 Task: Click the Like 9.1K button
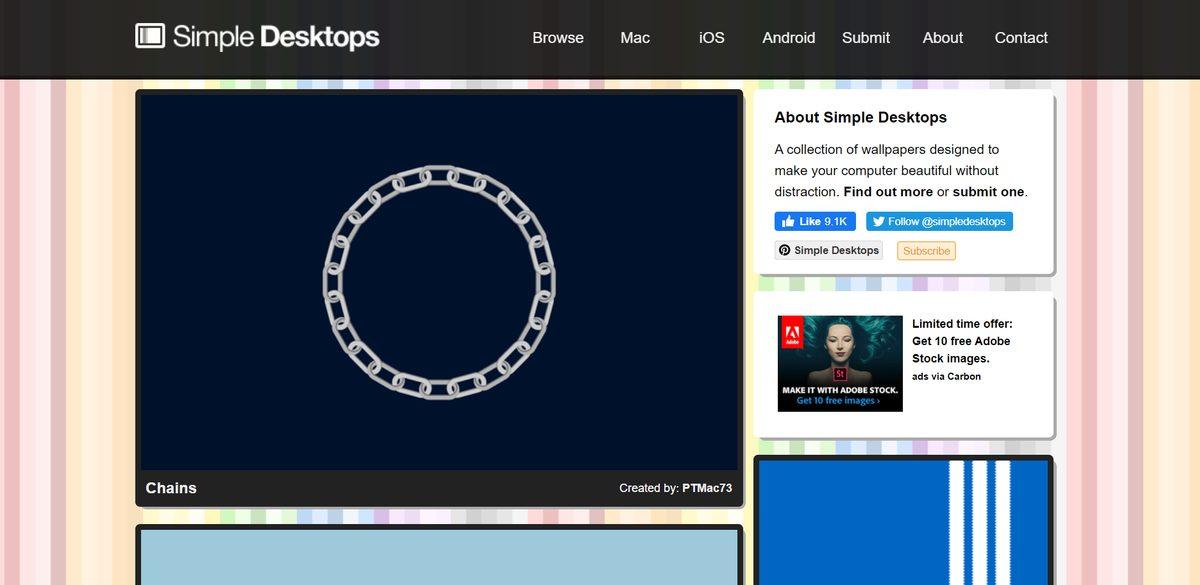[x=814, y=221]
